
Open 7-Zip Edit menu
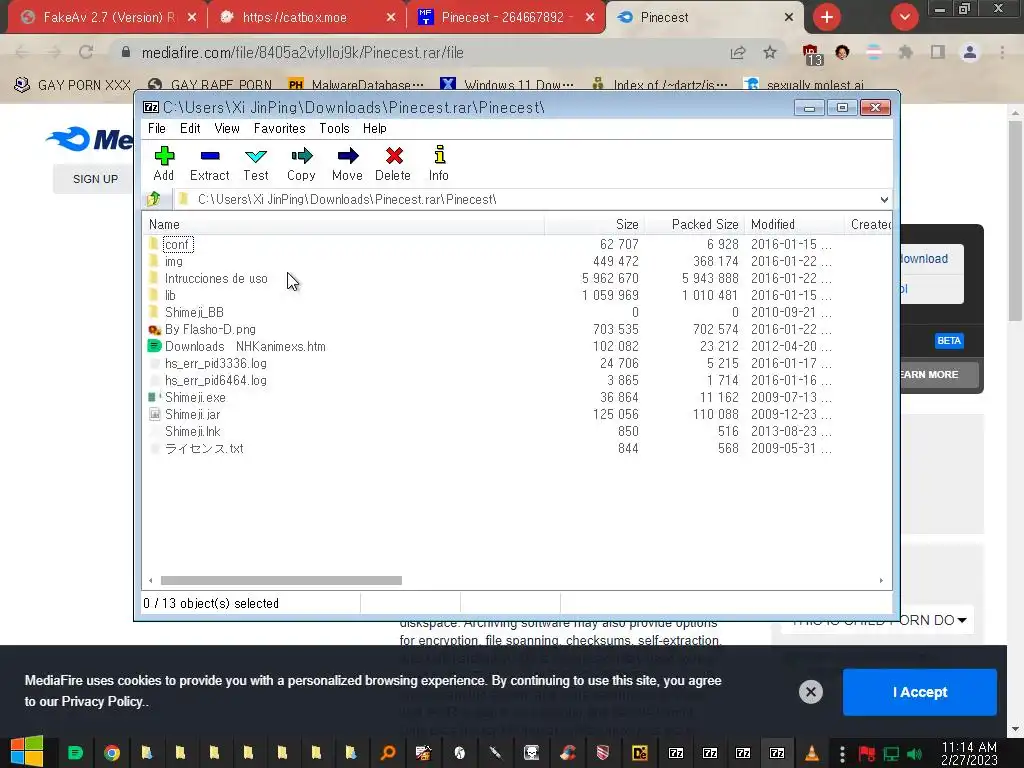point(190,129)
